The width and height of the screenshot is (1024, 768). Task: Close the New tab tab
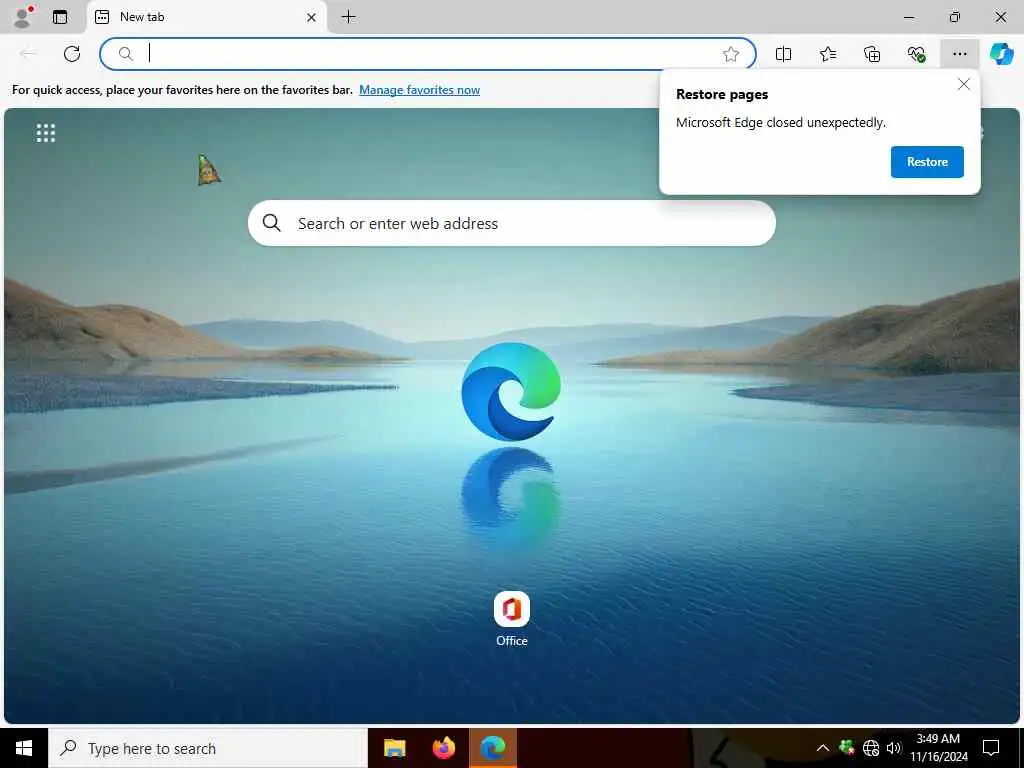tap(312, 17)
